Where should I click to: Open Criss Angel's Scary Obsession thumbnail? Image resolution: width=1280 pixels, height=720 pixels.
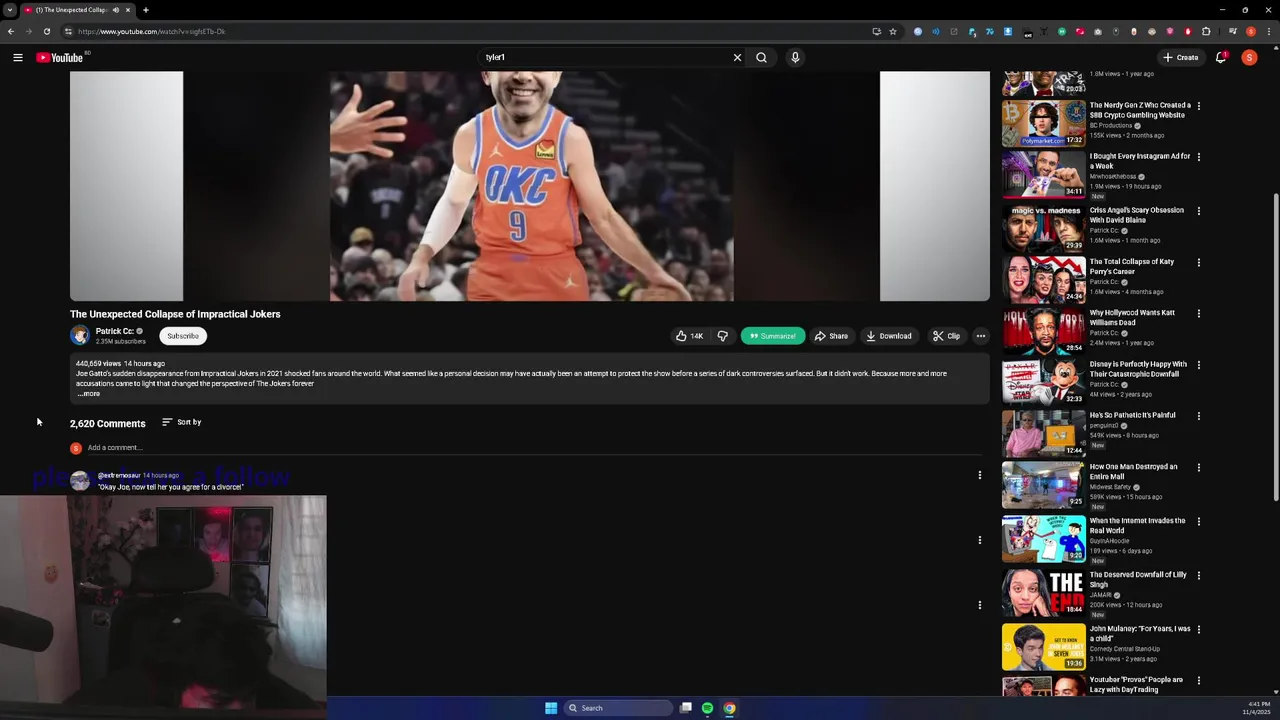(x=1043, y=227)
